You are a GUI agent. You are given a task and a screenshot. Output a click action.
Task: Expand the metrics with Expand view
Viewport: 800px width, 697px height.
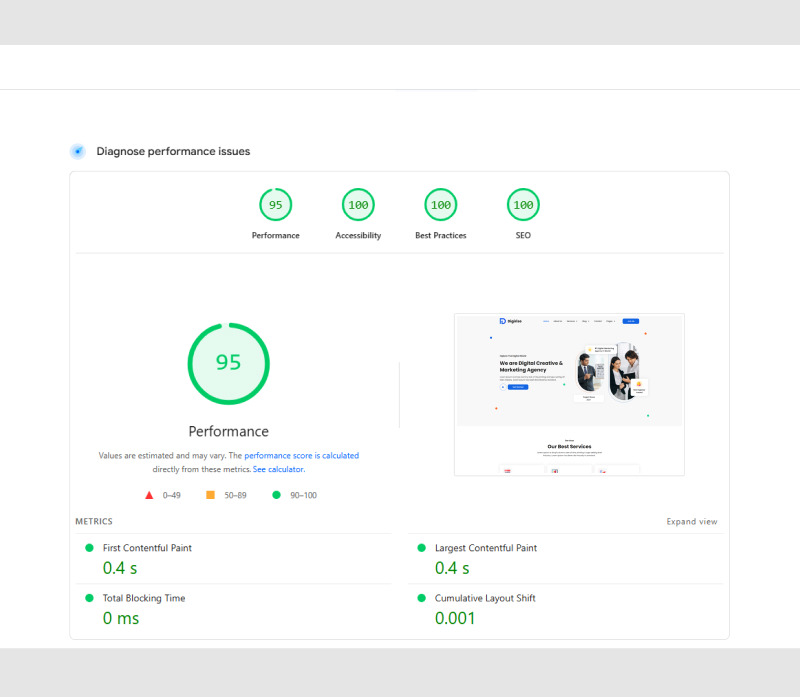pos(692,521)
